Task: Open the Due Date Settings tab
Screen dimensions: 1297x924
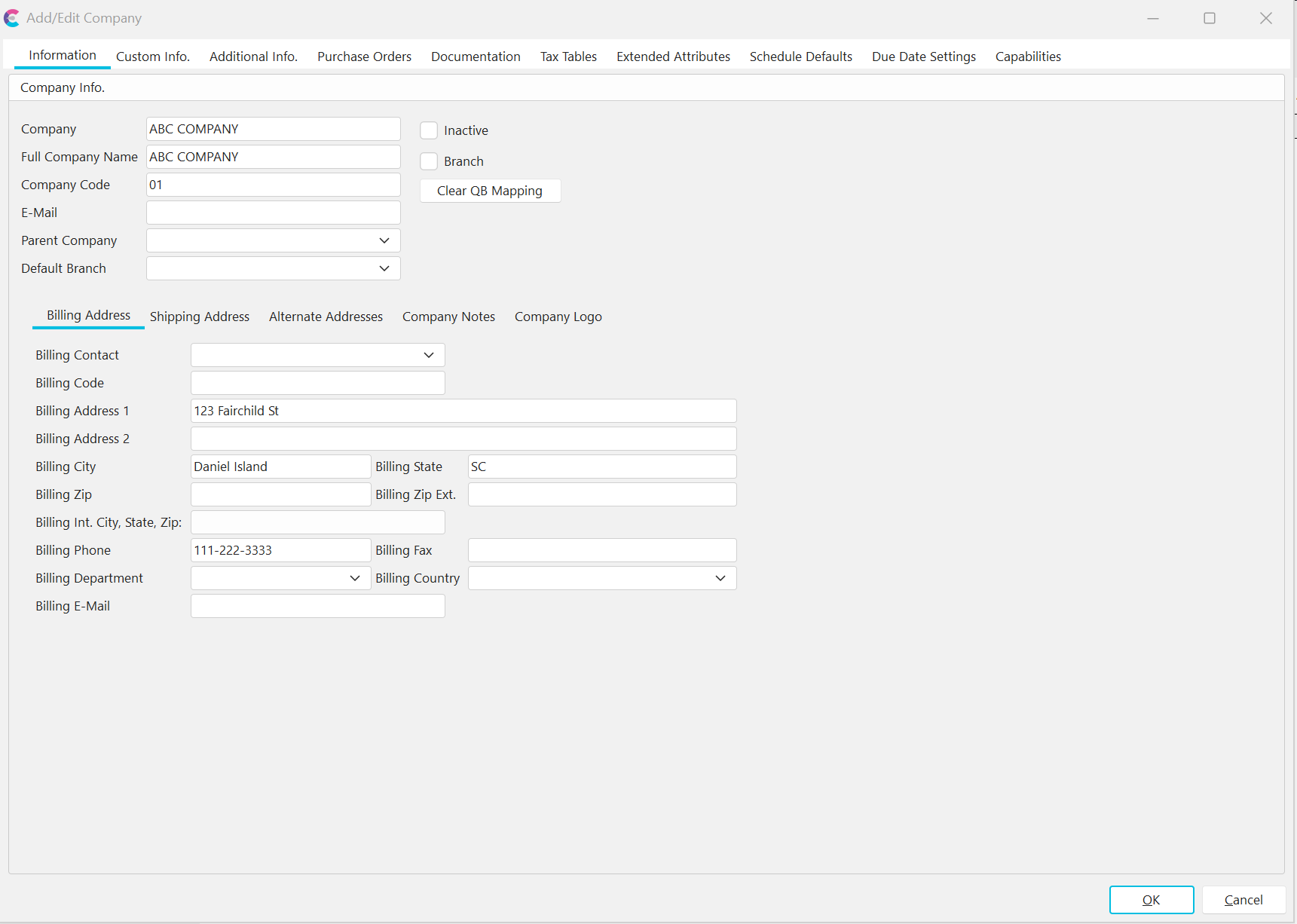Action: tap(923, 57)
